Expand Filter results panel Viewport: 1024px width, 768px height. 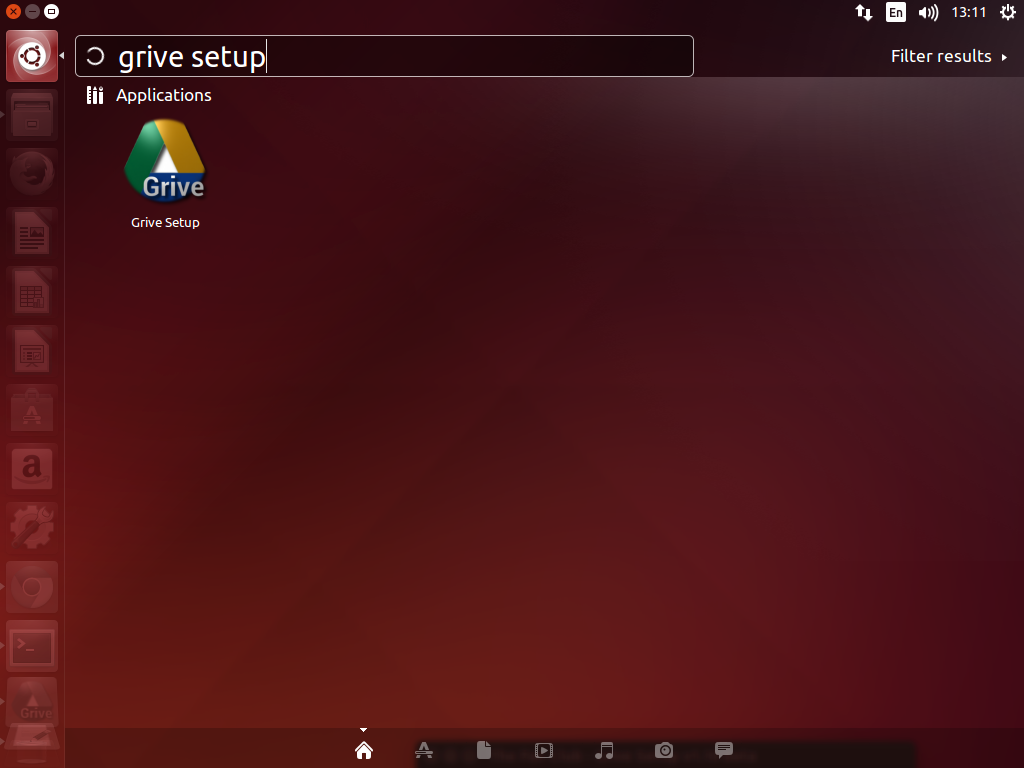tap(949, 56)
